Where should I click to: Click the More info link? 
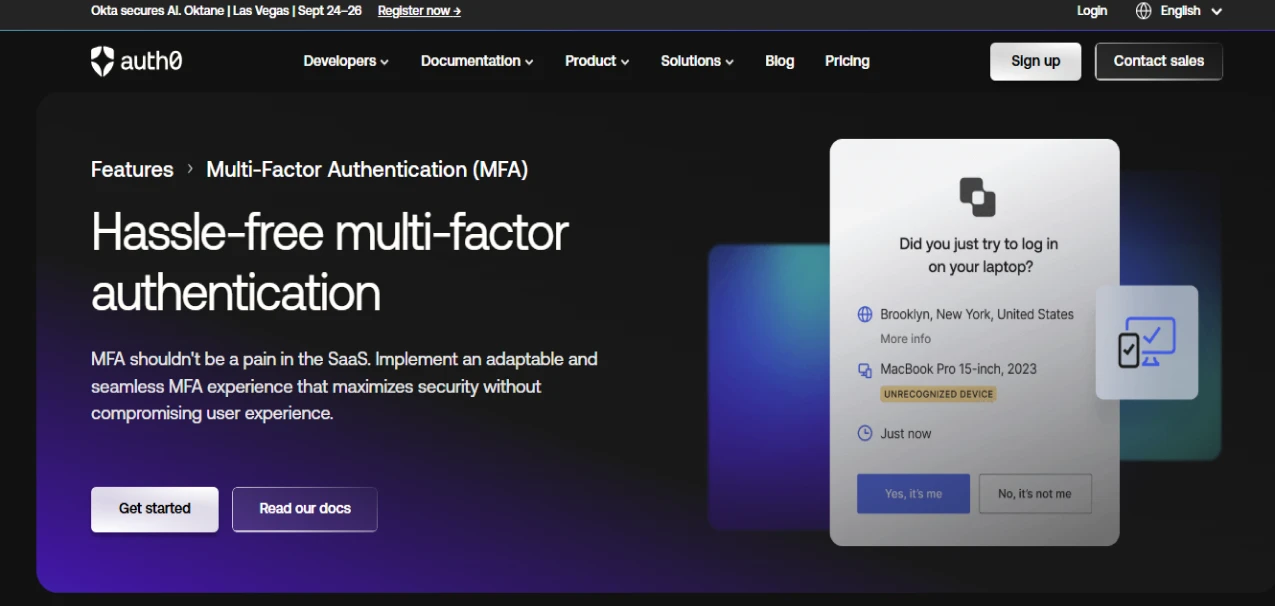click(x=905, y=339)
